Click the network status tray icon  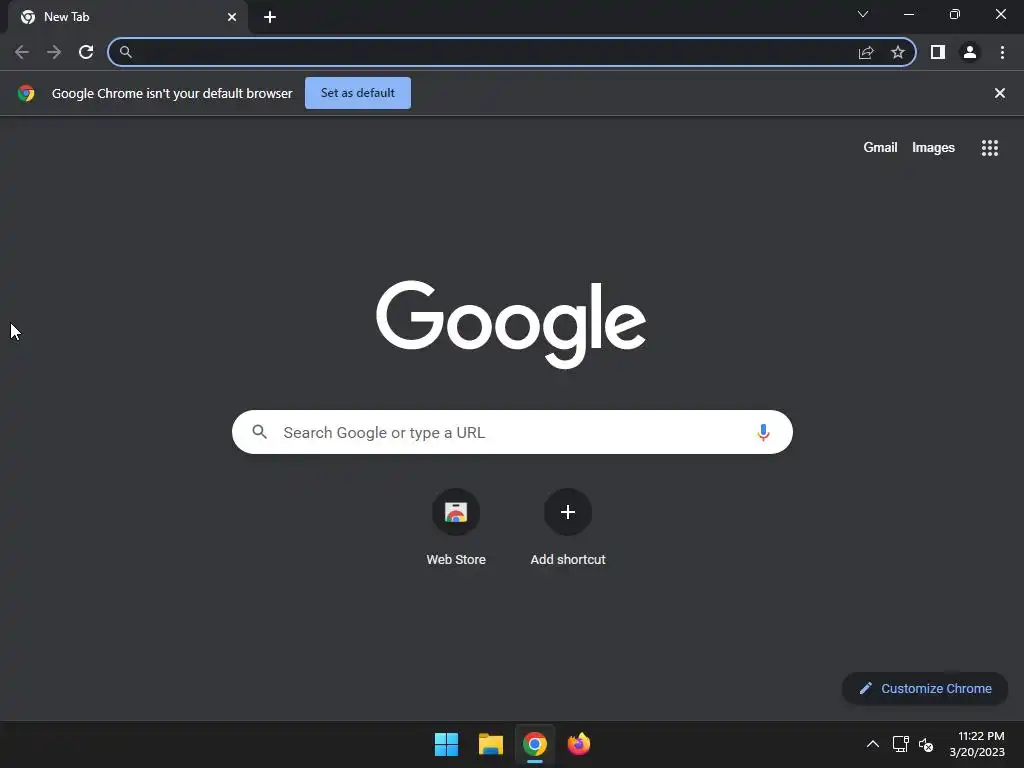pyautogui.click(x=901, y=744)
